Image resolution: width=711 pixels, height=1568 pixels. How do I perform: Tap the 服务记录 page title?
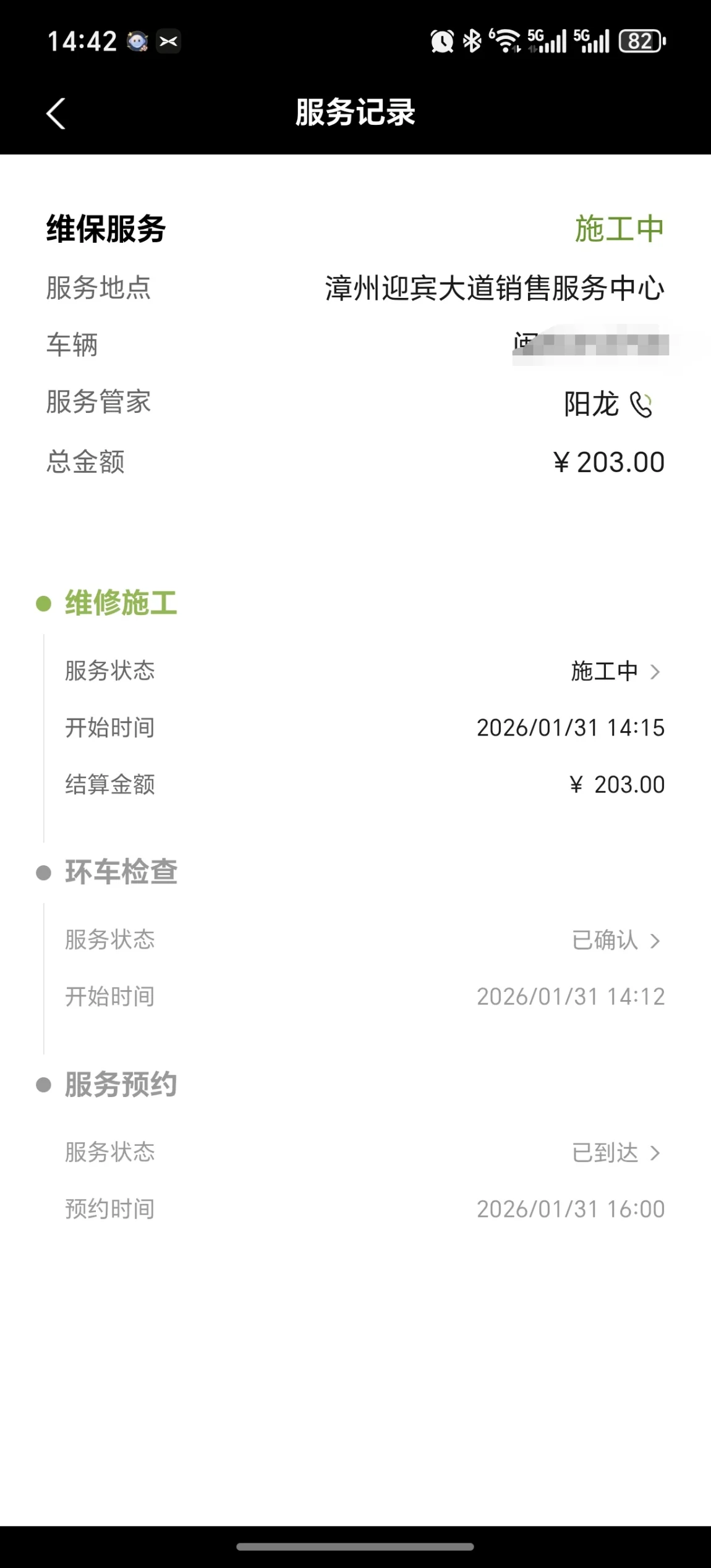coord(355,113)
